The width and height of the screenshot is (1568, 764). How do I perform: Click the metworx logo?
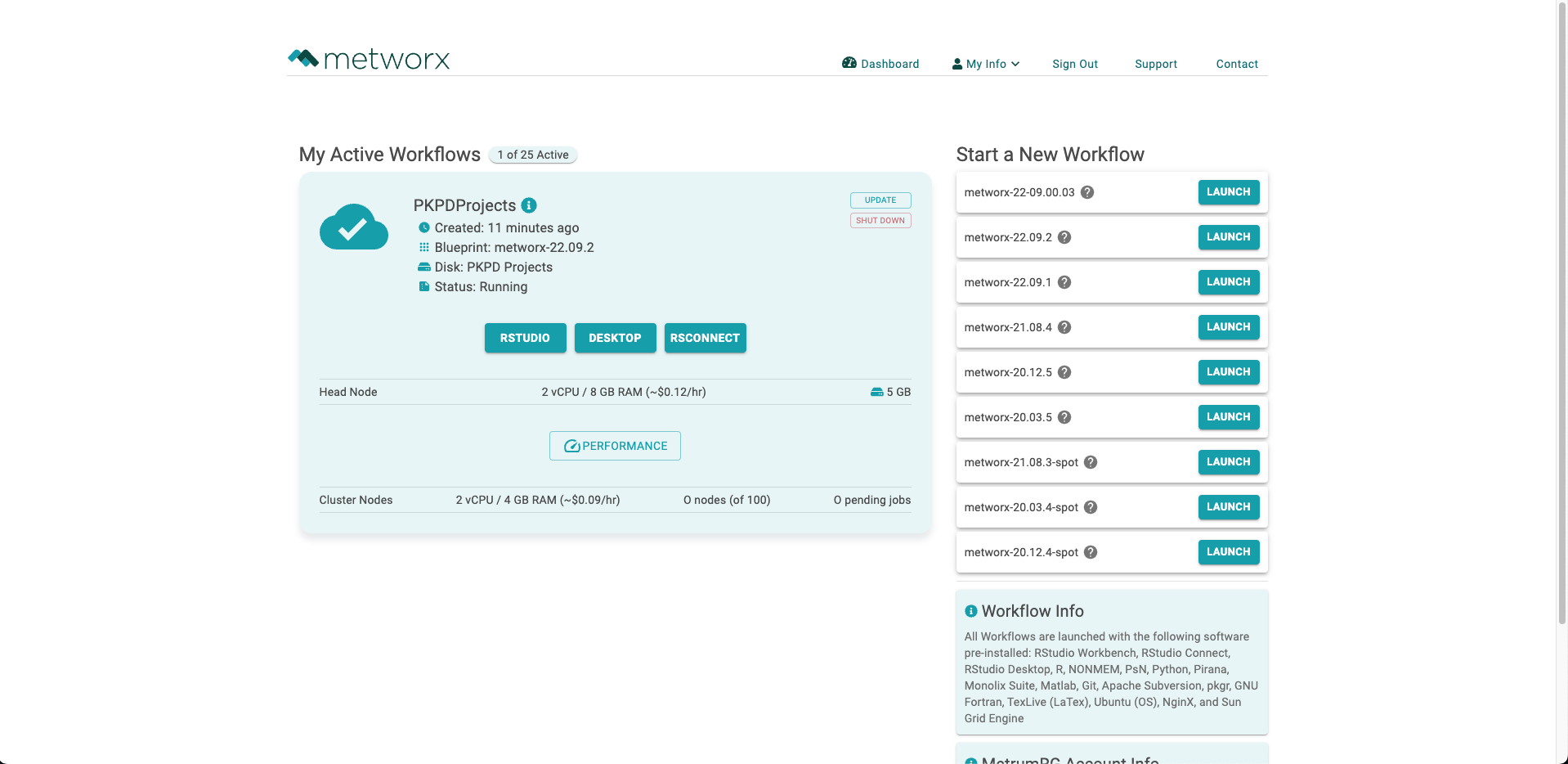[369, 59]
